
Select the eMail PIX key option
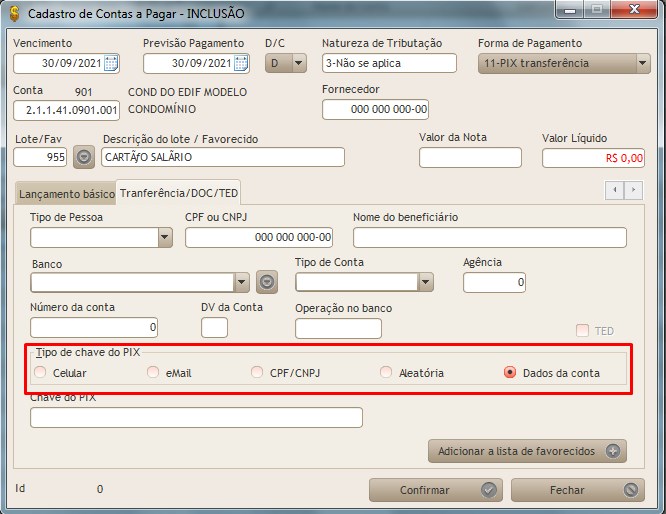pos(153,373)
